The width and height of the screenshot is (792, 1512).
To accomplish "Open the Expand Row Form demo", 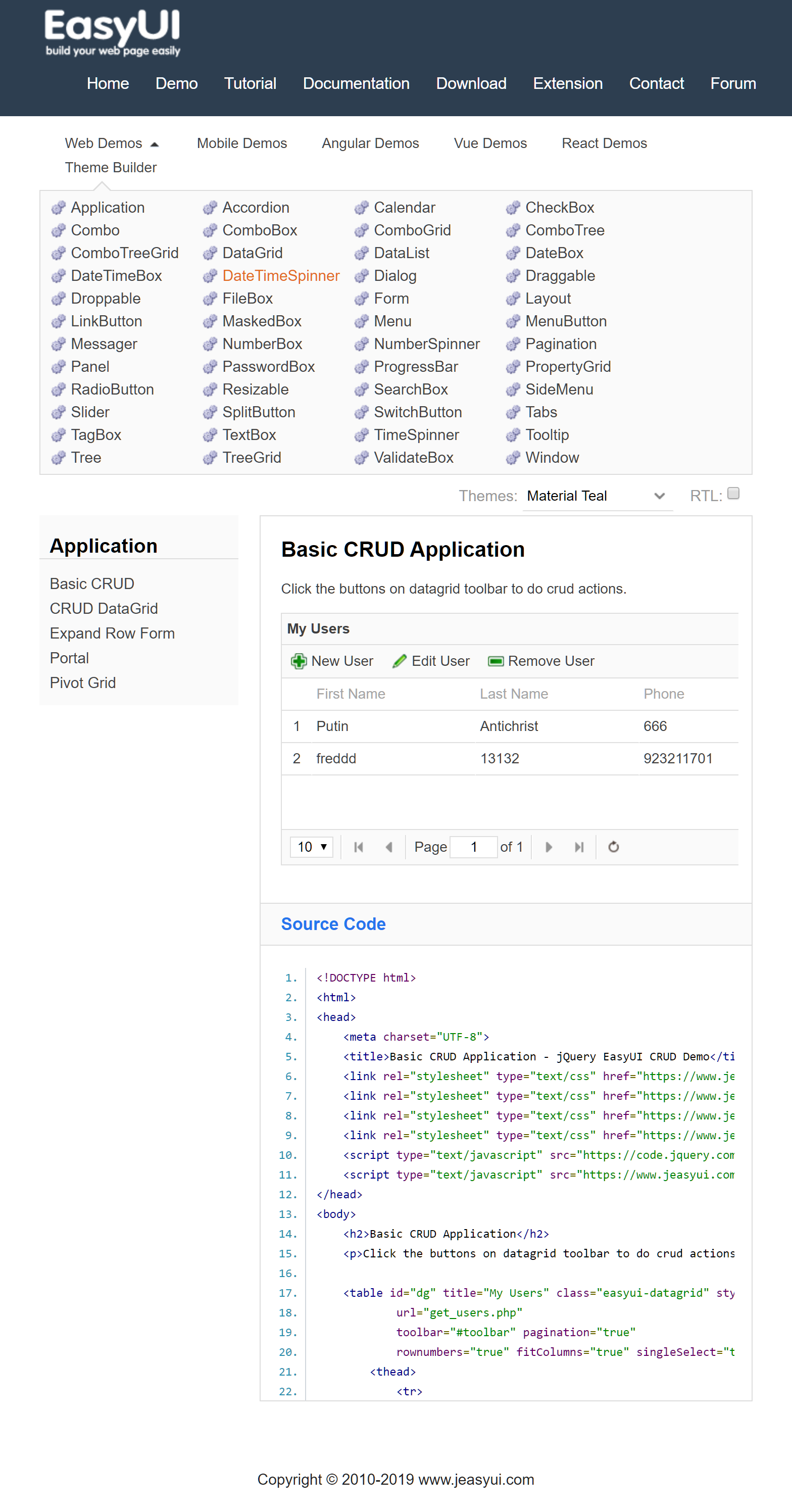I will click(112, 633).
